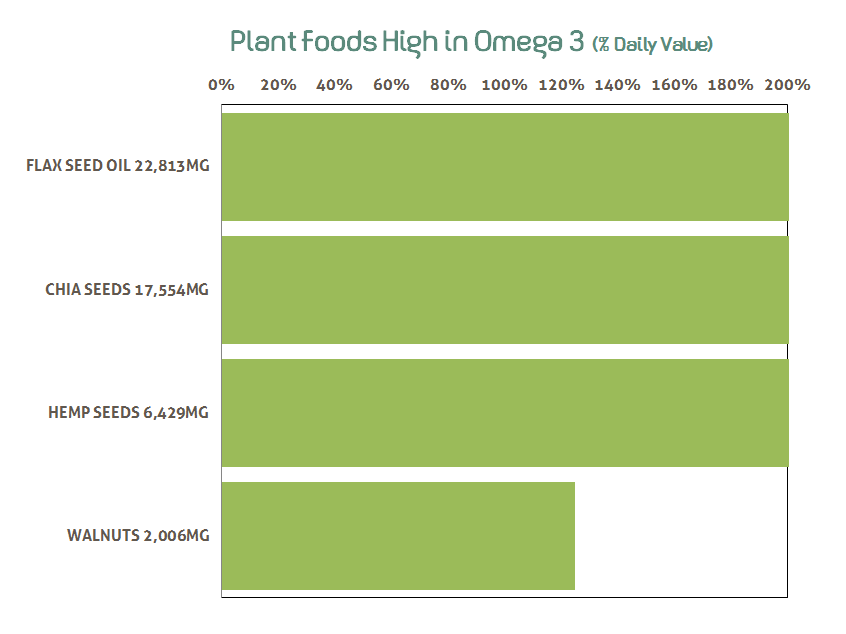The image size is (846, 634).
Task: Select the Walnuts bar in the chart
Action: 398,536
